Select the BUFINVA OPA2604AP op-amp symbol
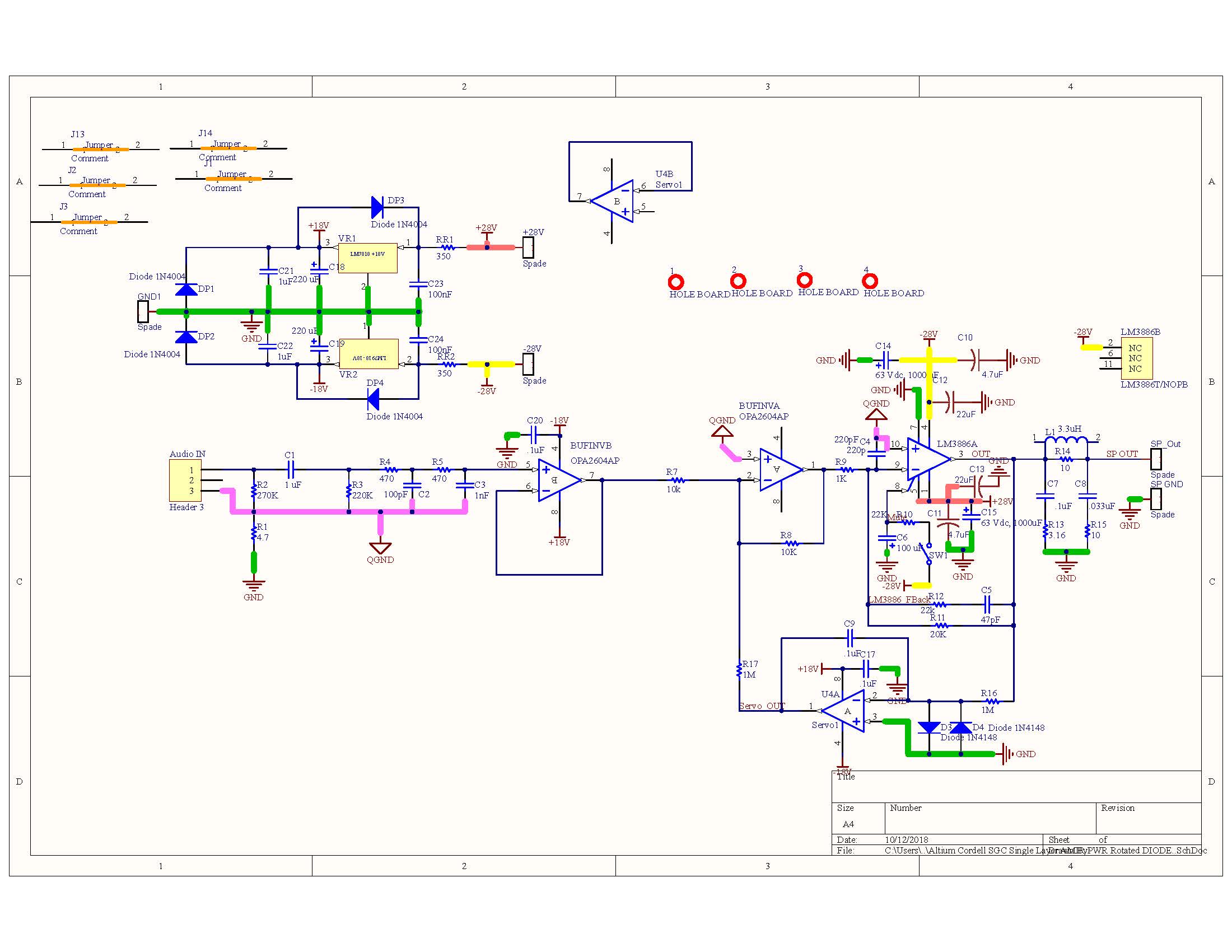Image resolution: width=1232 pixels, height=952 pixels. click(781, 470)
